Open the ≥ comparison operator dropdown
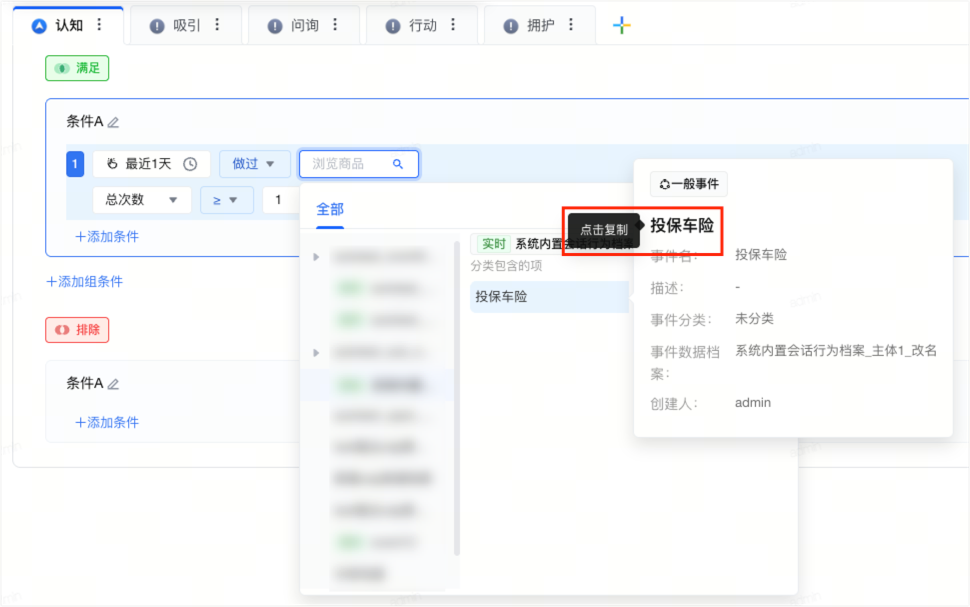The height and width of the screenshot is (607, 970). pos(226,200)
